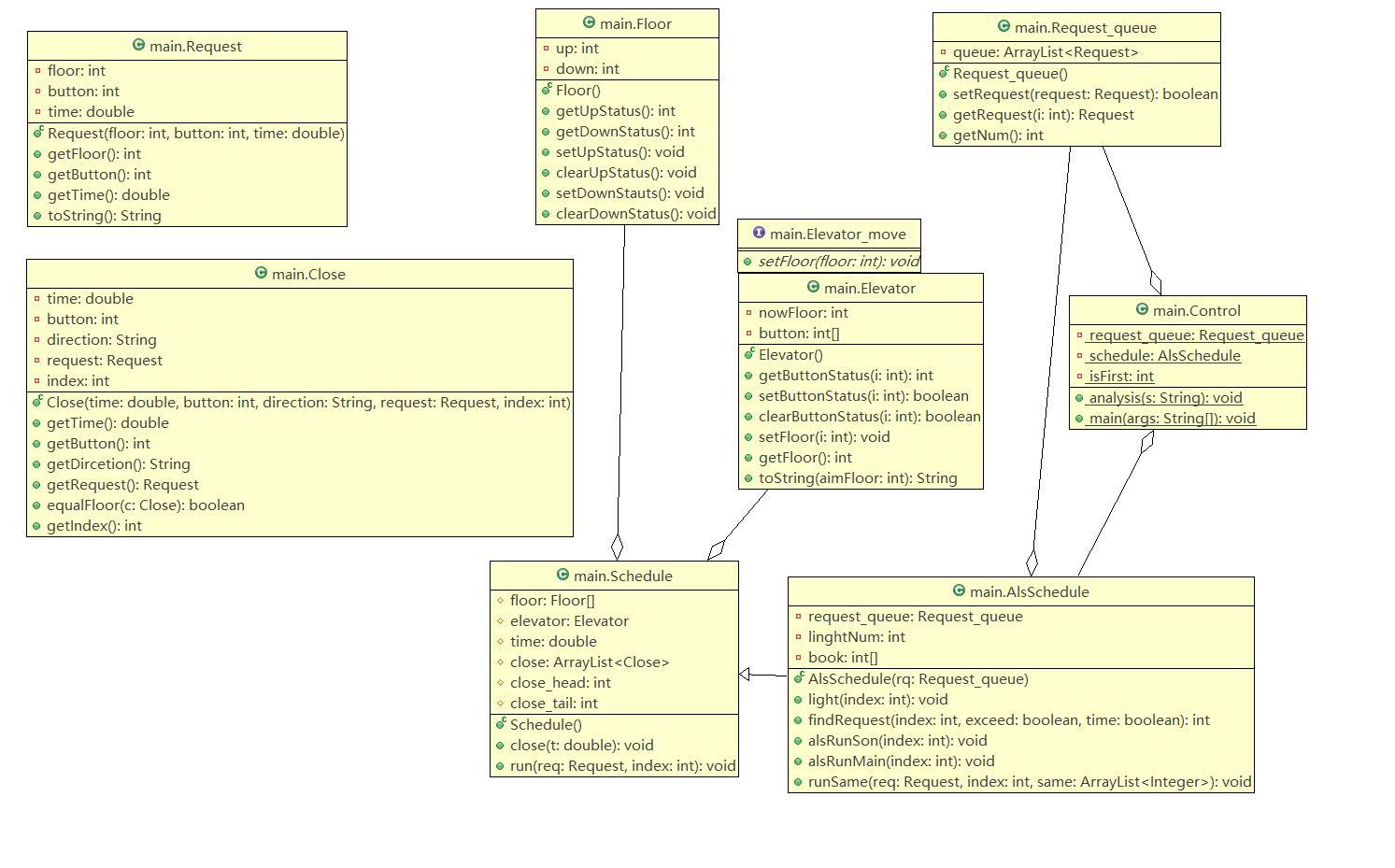
Task: Click the class icon beside main.AlsSchedule
Action: click(x=959, y=591)
